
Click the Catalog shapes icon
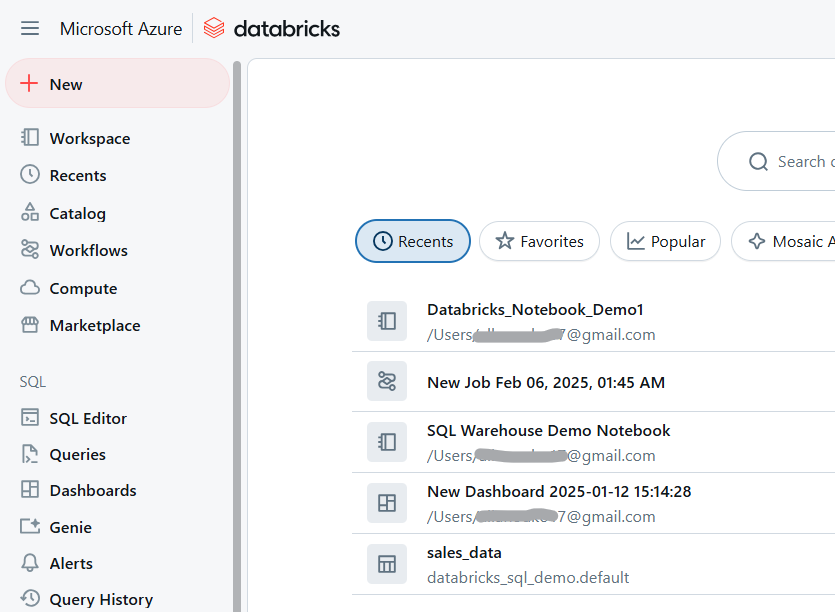click(30, 212)
